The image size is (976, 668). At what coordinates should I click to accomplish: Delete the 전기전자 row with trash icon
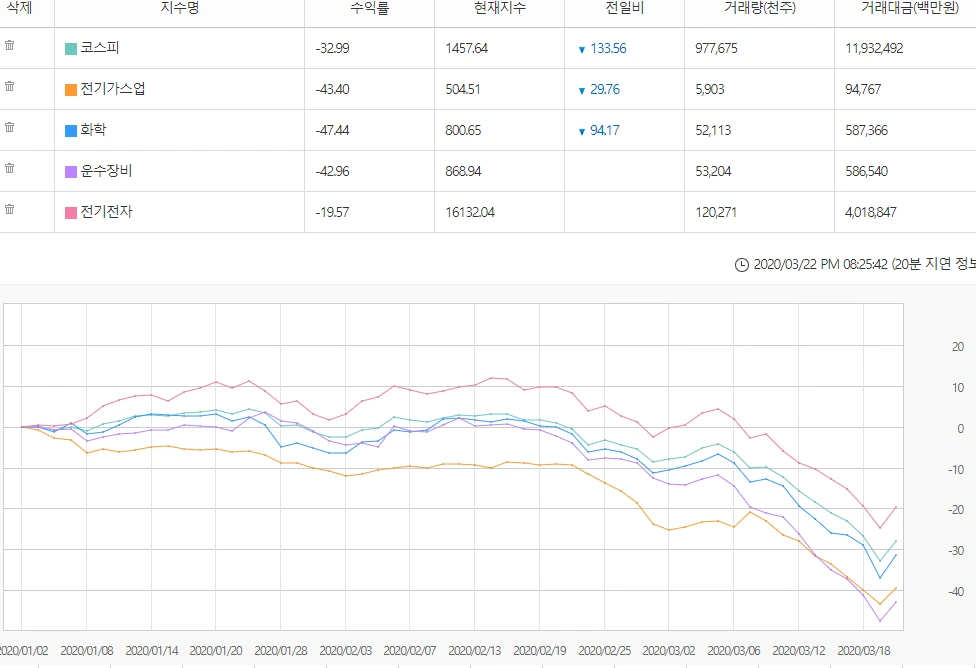9,209
